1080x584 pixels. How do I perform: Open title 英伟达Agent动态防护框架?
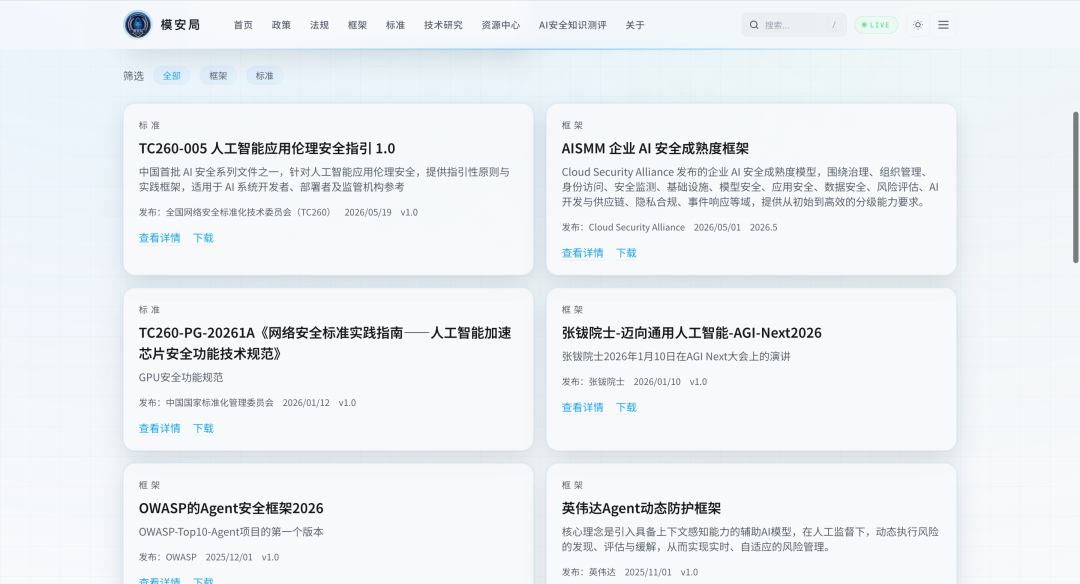click(641, 508)
